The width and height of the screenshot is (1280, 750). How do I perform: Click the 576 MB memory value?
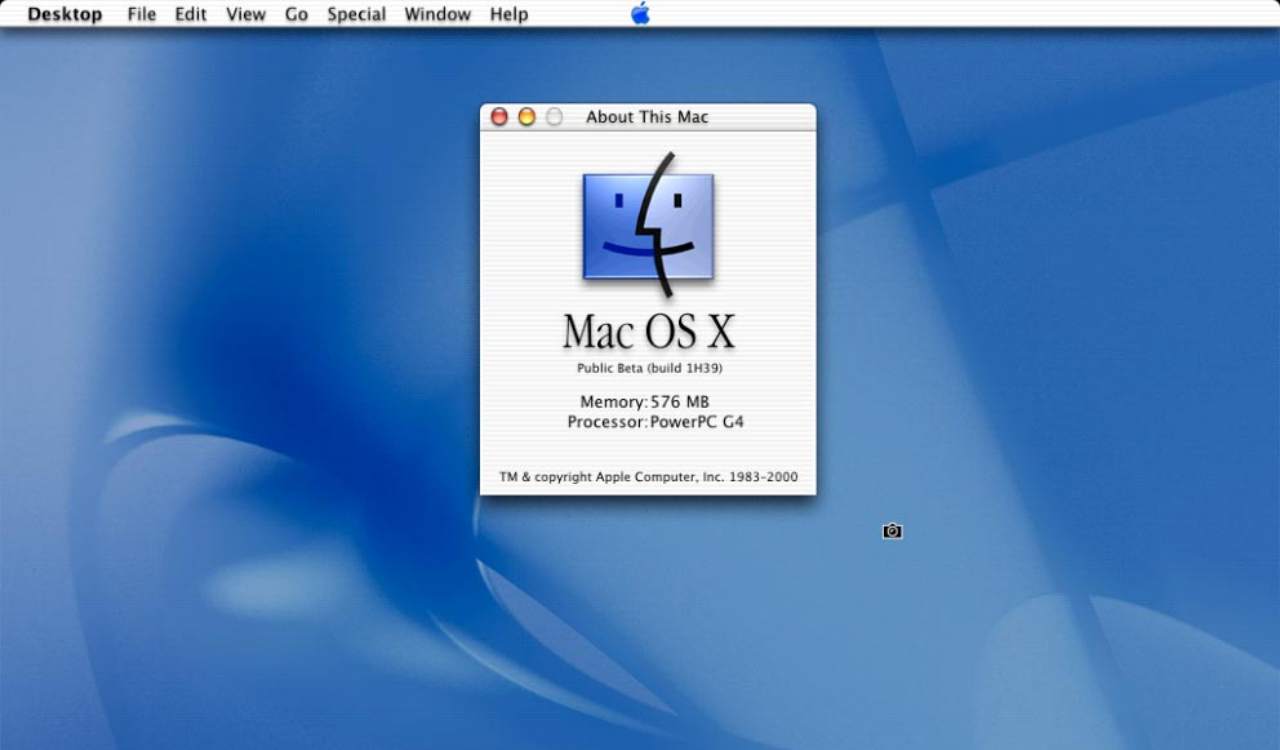pos(680,402)
